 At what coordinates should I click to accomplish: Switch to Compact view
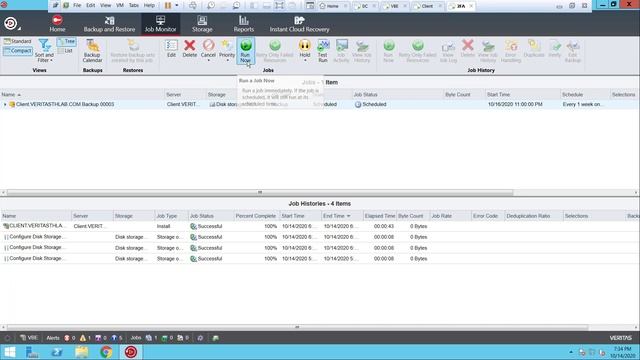(18, 51)
